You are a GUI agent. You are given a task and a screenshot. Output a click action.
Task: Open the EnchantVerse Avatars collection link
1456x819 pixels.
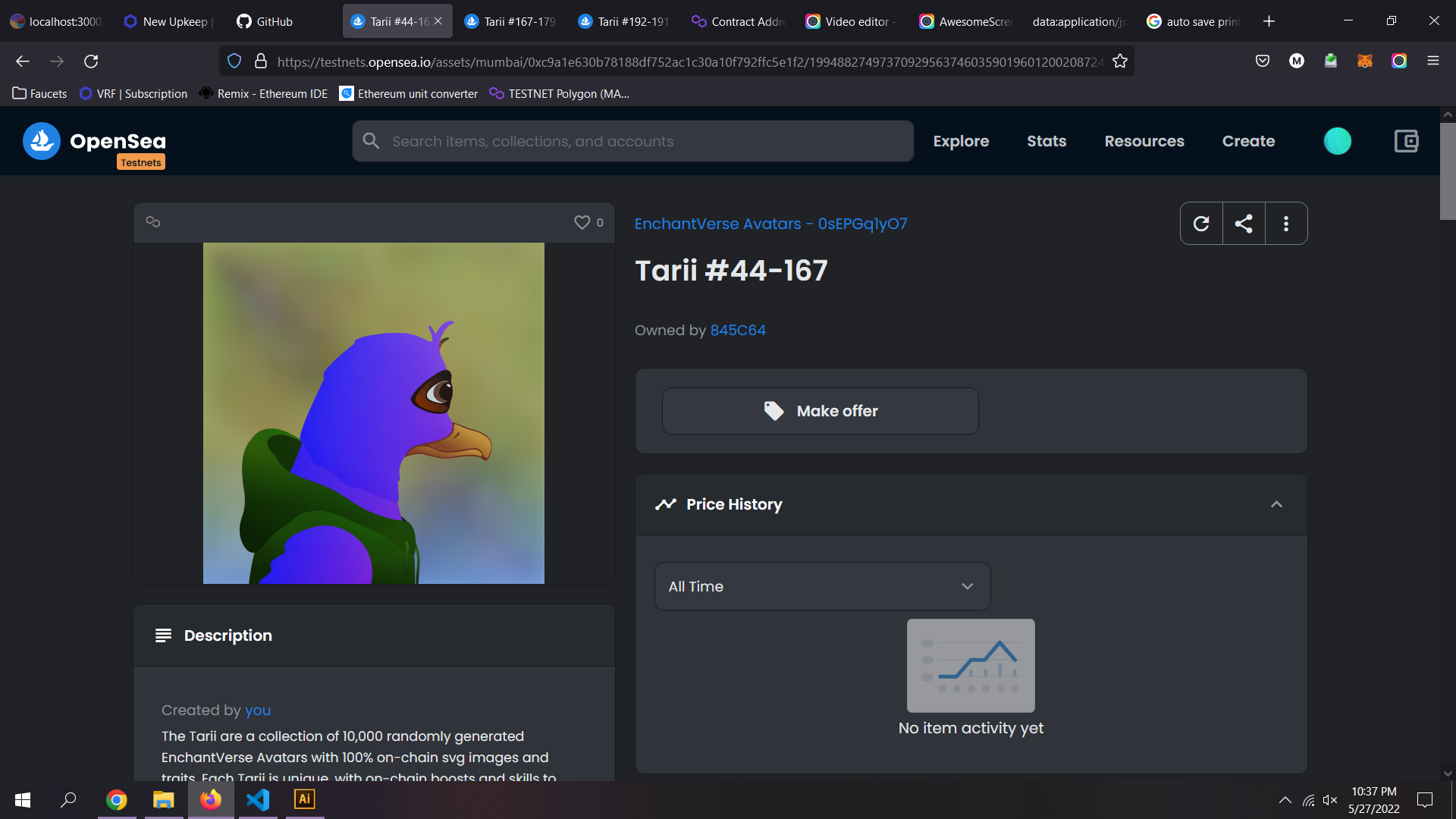point(770,224)
